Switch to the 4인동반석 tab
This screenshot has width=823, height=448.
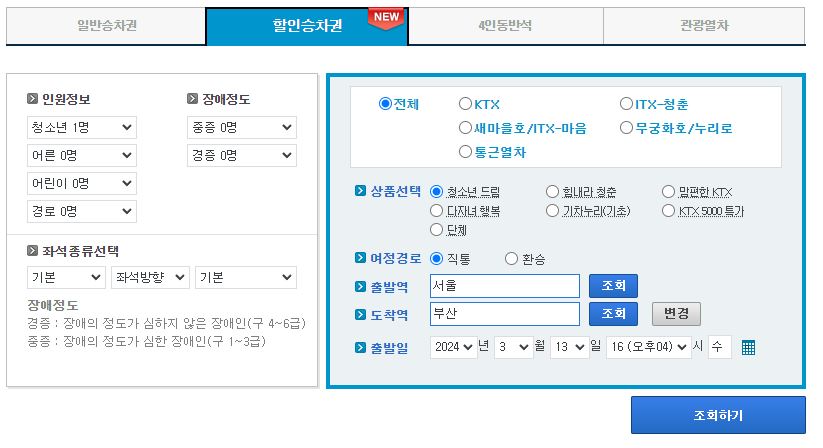coord(505,25)
